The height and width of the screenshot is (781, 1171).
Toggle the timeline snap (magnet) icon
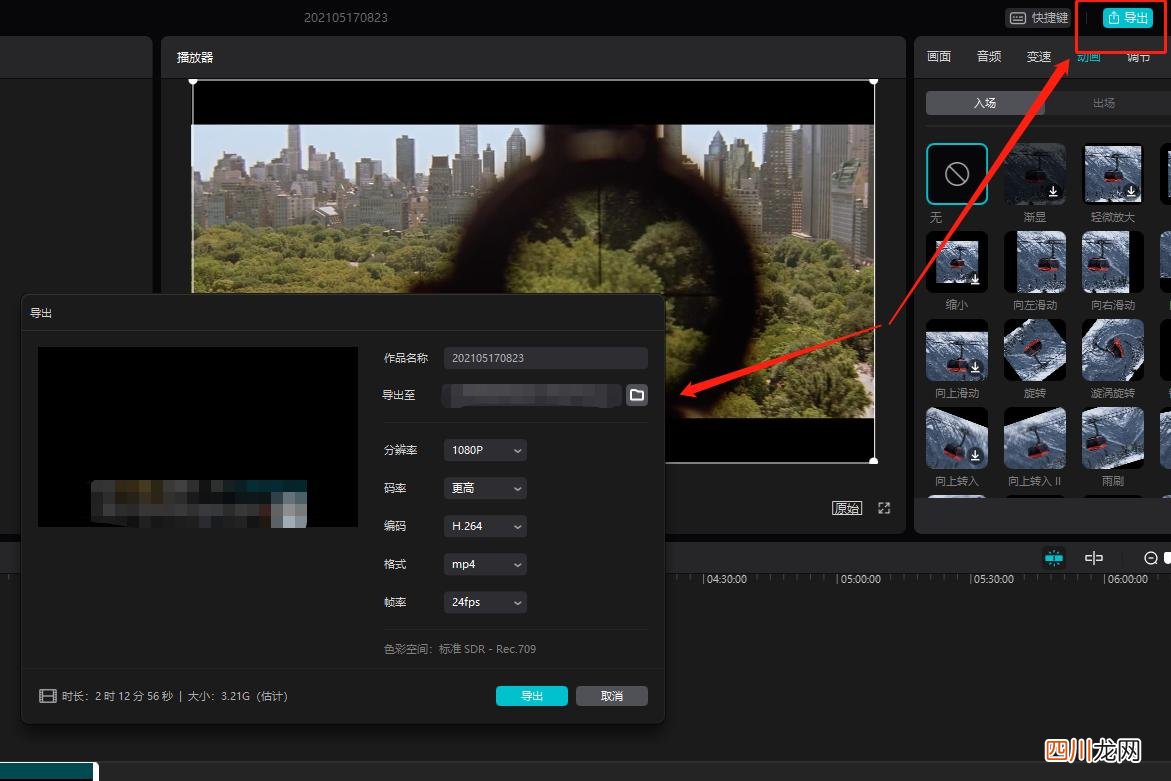pos(1054,558)
